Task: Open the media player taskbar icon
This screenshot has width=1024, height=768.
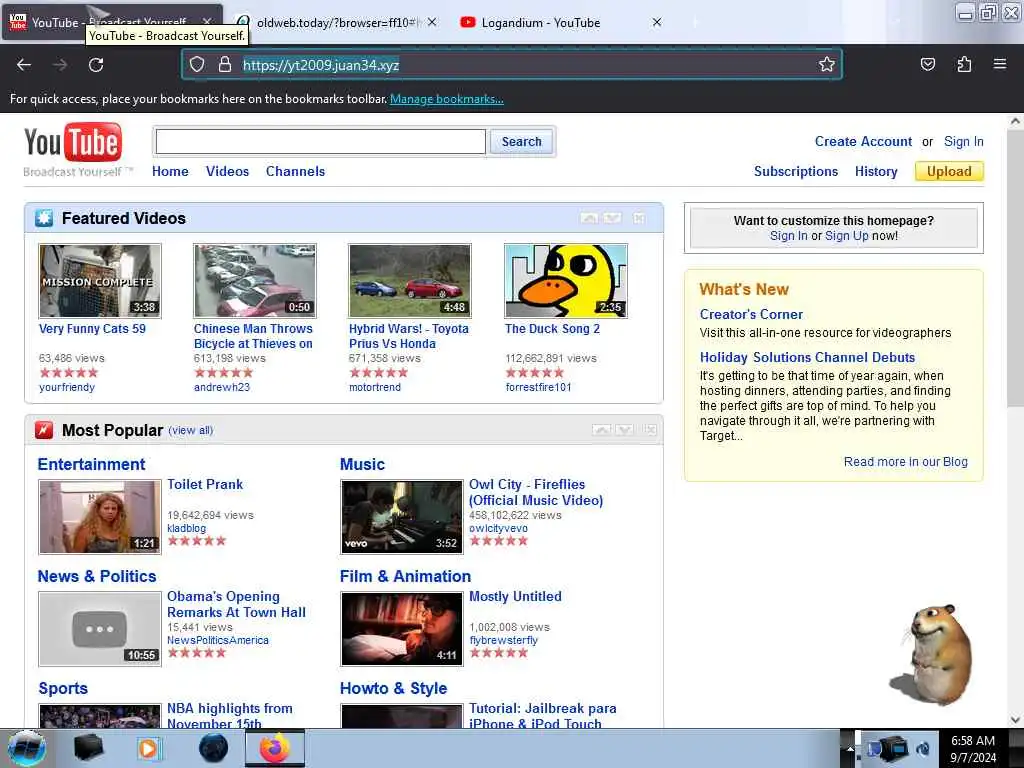Action: (149, 748)
